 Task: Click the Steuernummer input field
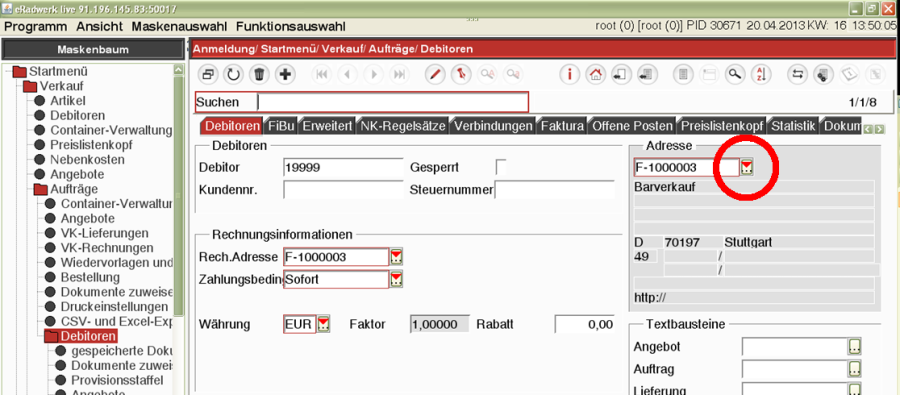pyautogui.click(x=554, y=189)
